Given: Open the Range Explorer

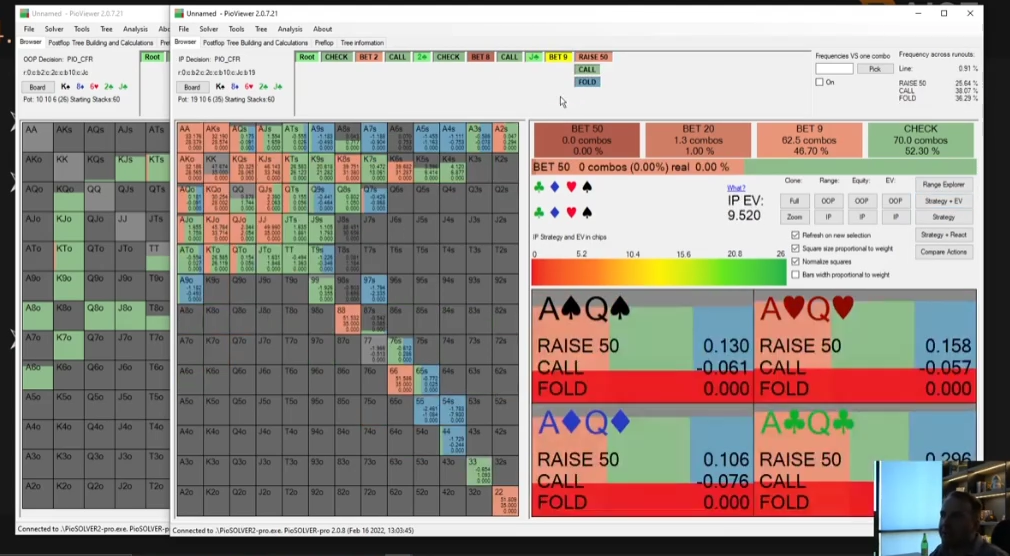Looking at the screenshot, I should (x=944, y=184).
